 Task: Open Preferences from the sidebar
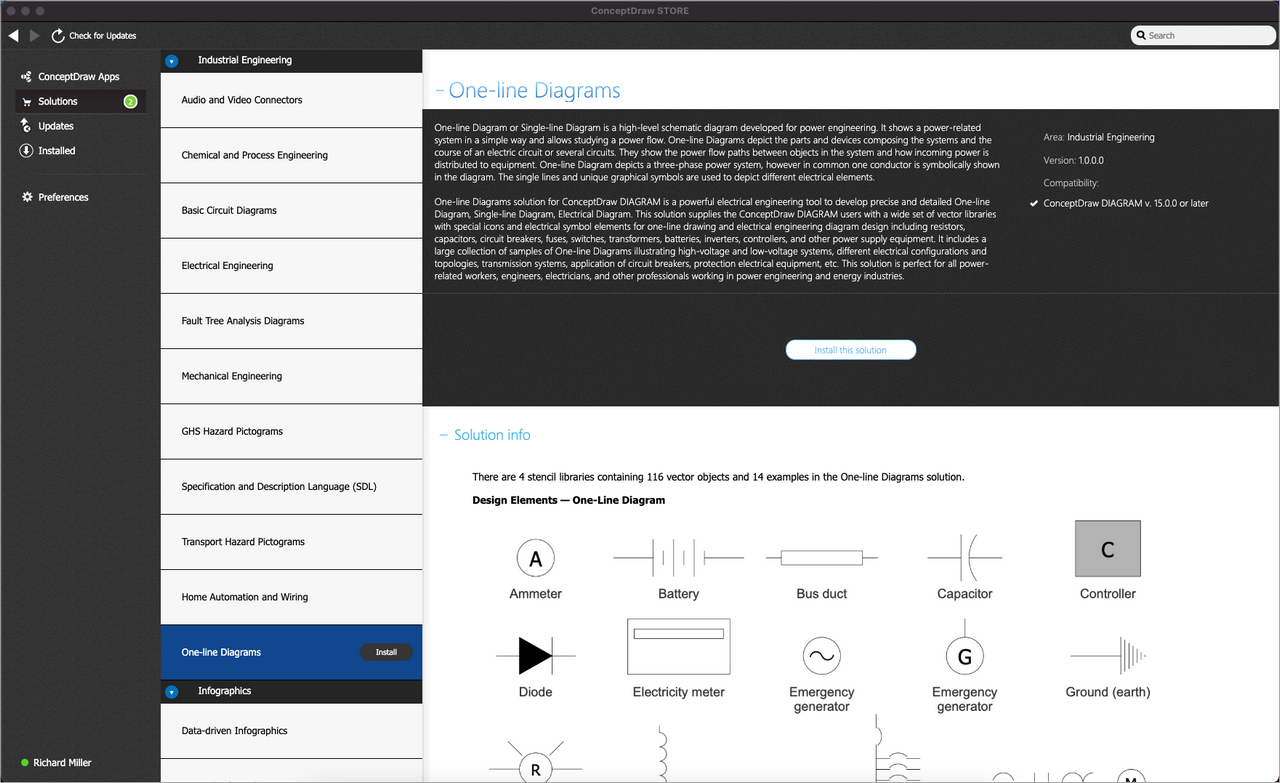click(55, 197)
